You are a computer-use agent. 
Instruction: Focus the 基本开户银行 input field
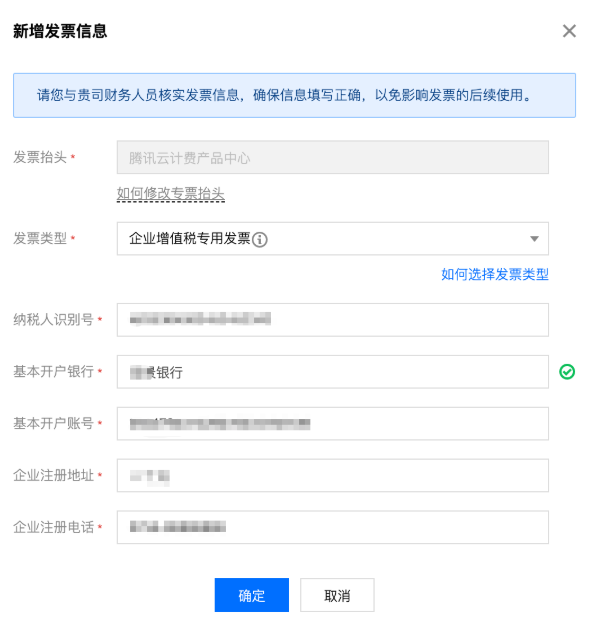[x=333, y=372]
